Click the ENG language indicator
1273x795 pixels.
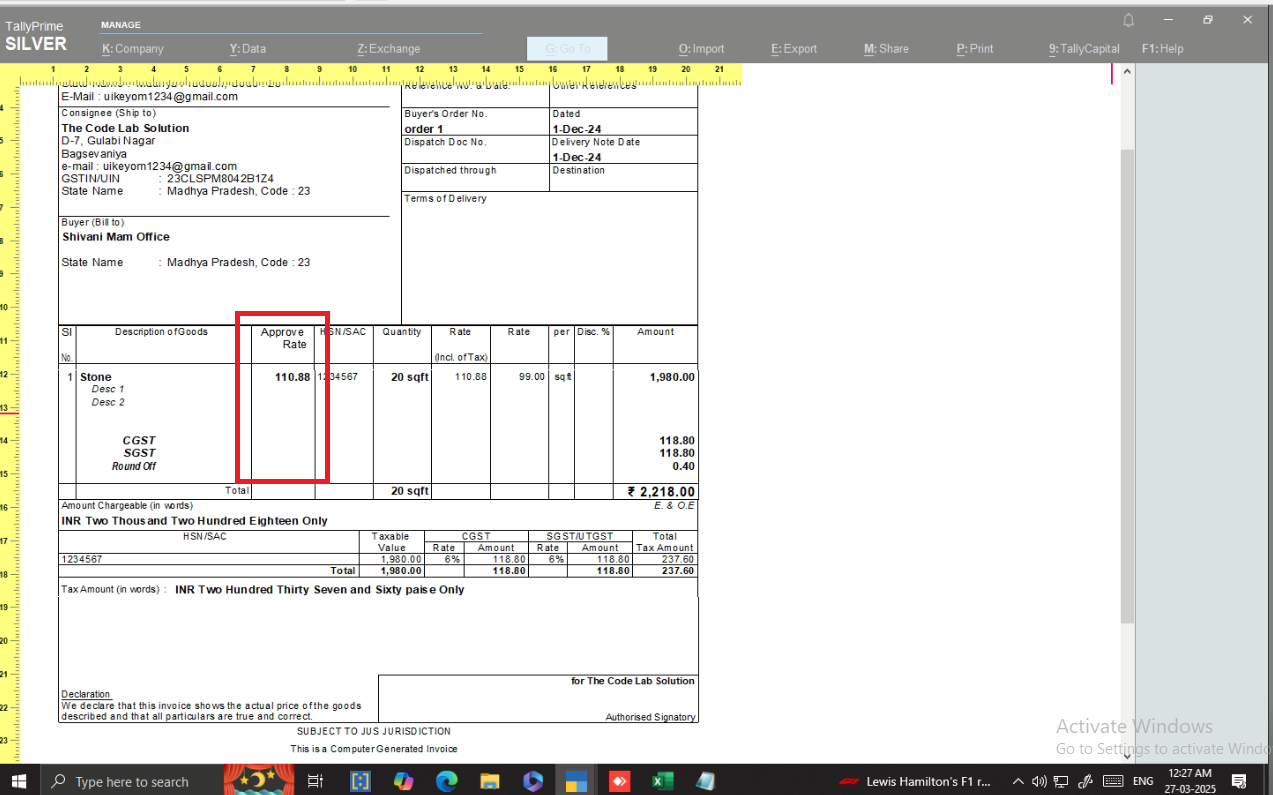[1143, 781]
